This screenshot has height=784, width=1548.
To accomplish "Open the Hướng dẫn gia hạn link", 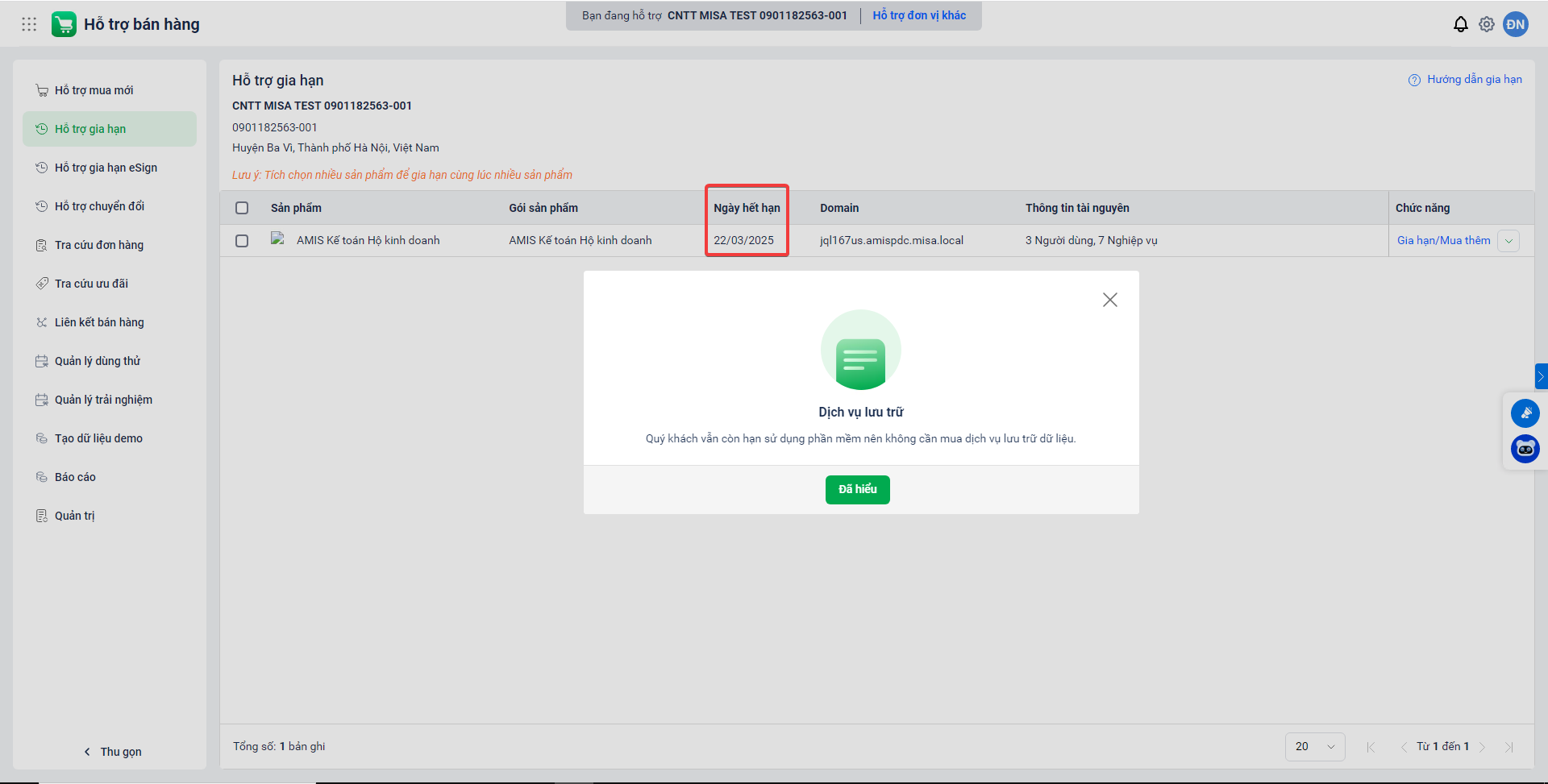I will click(1475, 79).
